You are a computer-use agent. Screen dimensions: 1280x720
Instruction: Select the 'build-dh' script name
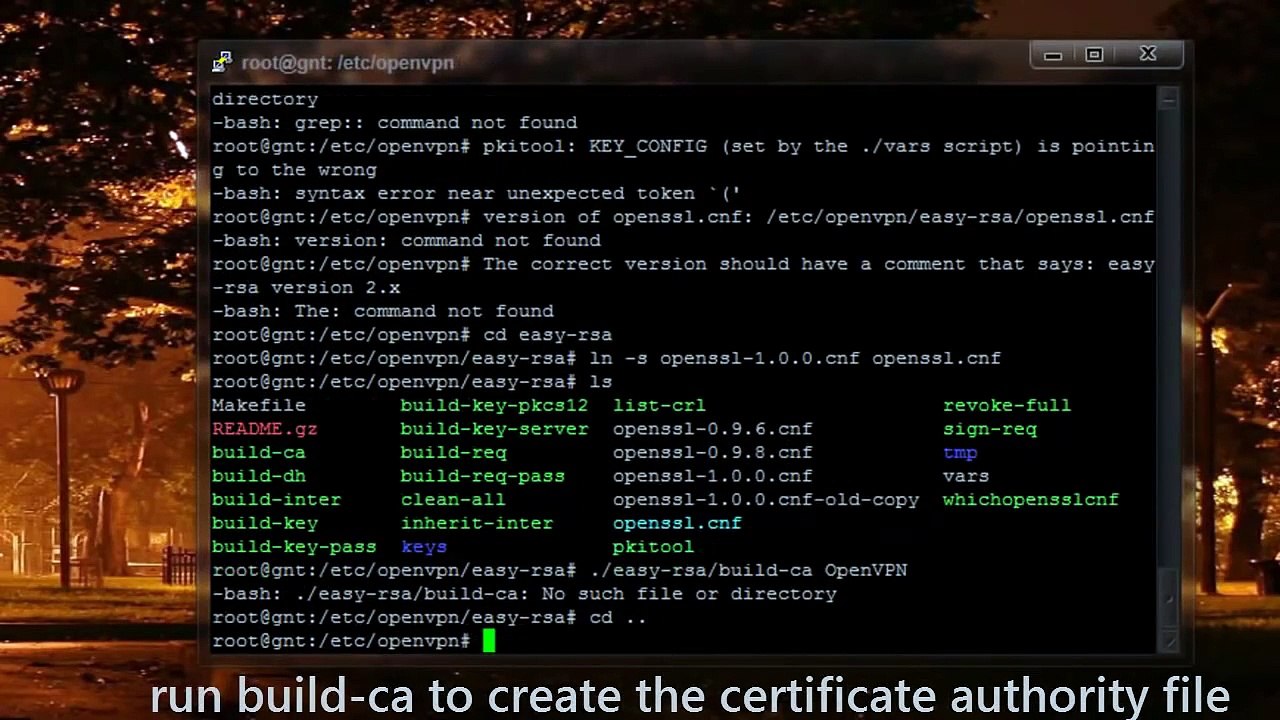(x=259, y=476)
